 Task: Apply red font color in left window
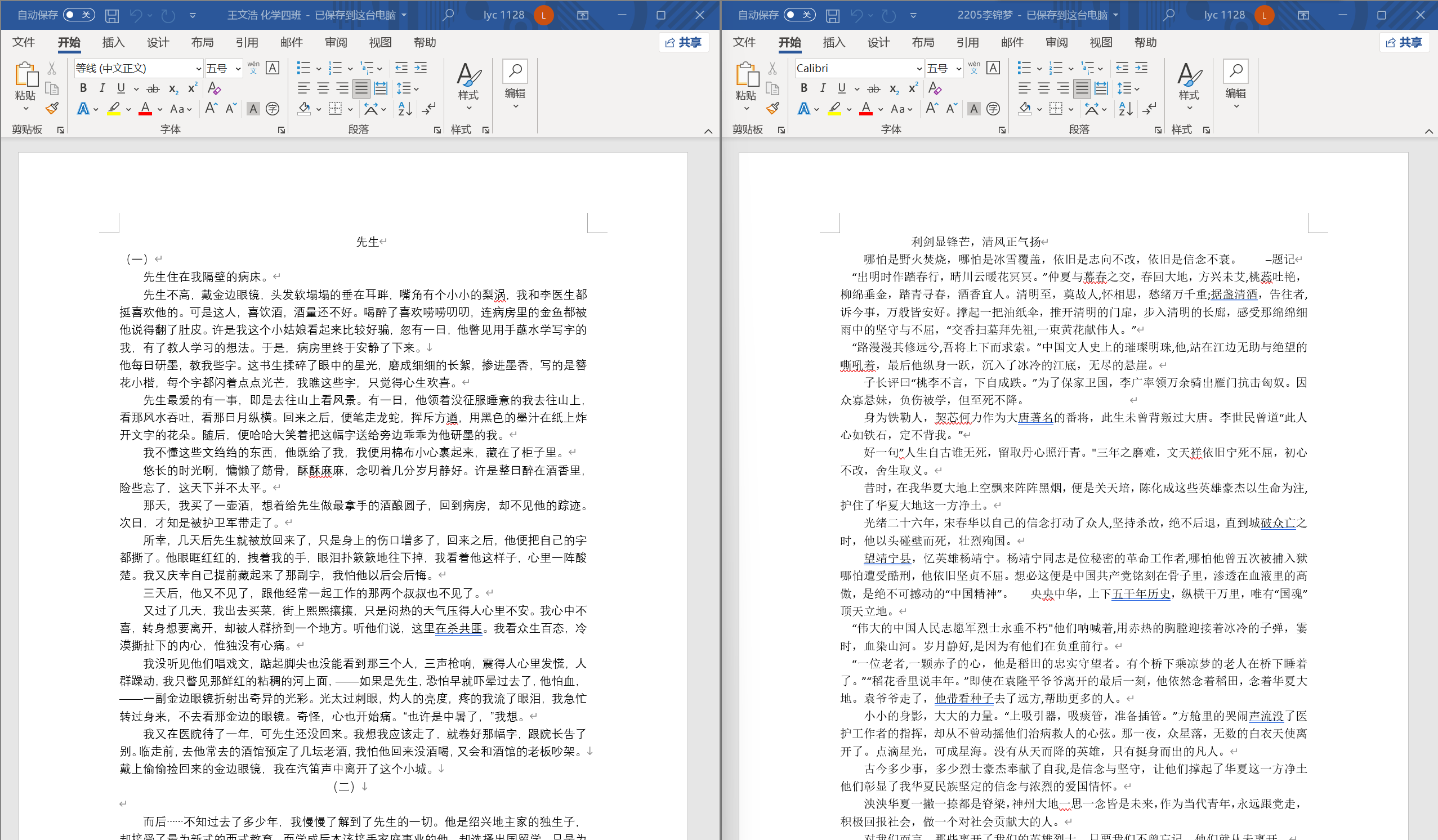coord(145,109)
